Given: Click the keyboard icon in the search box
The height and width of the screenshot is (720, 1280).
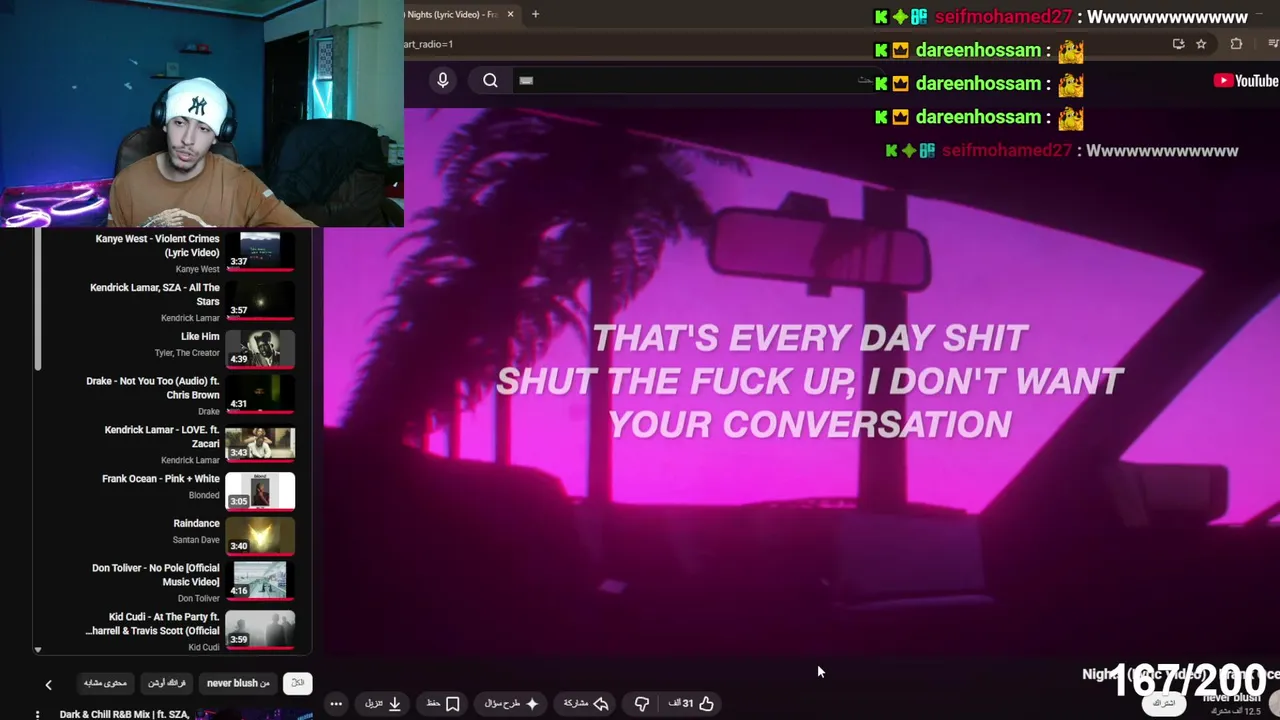Looking at the screenshot, I should [x=526, y=80].
